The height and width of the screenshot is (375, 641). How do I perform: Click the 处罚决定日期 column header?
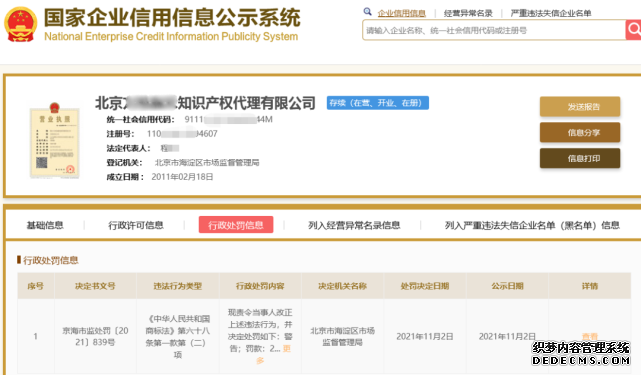[425, 286]
